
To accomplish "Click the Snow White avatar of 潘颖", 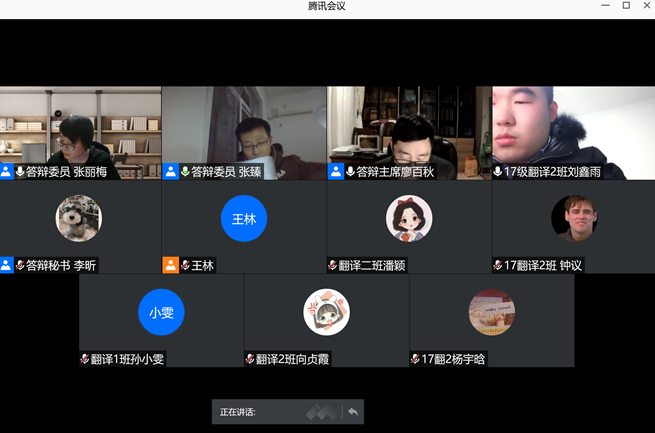I will coord(409,218).
